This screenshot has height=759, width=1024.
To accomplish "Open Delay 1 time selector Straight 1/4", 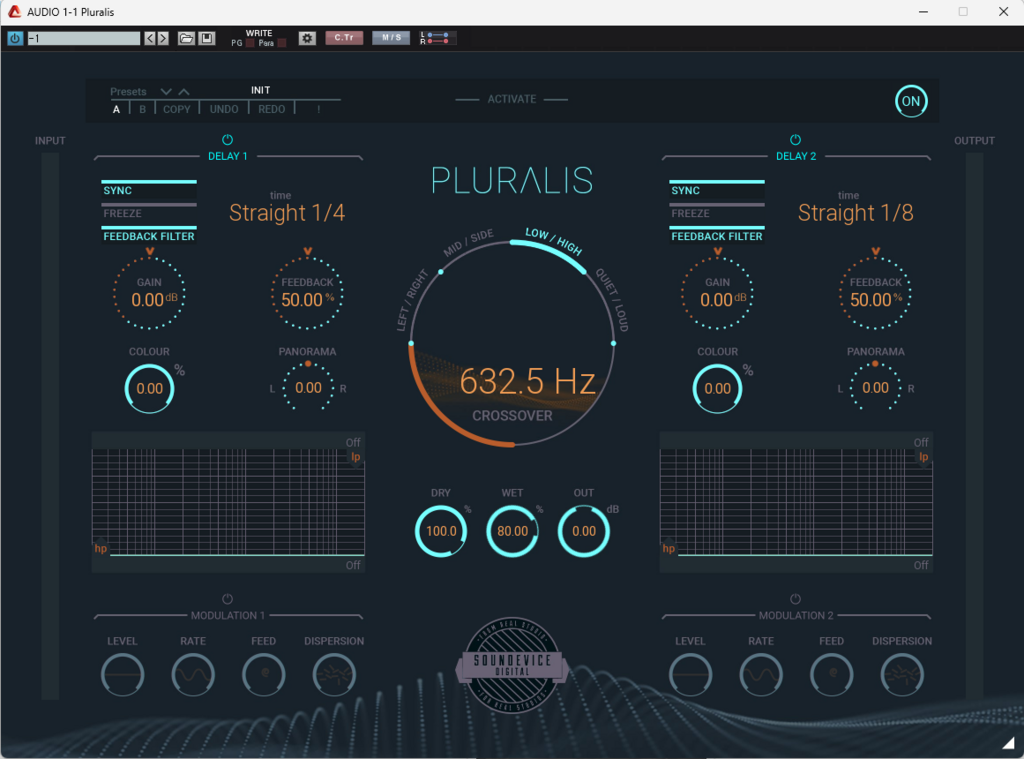I will coord(287,213).
